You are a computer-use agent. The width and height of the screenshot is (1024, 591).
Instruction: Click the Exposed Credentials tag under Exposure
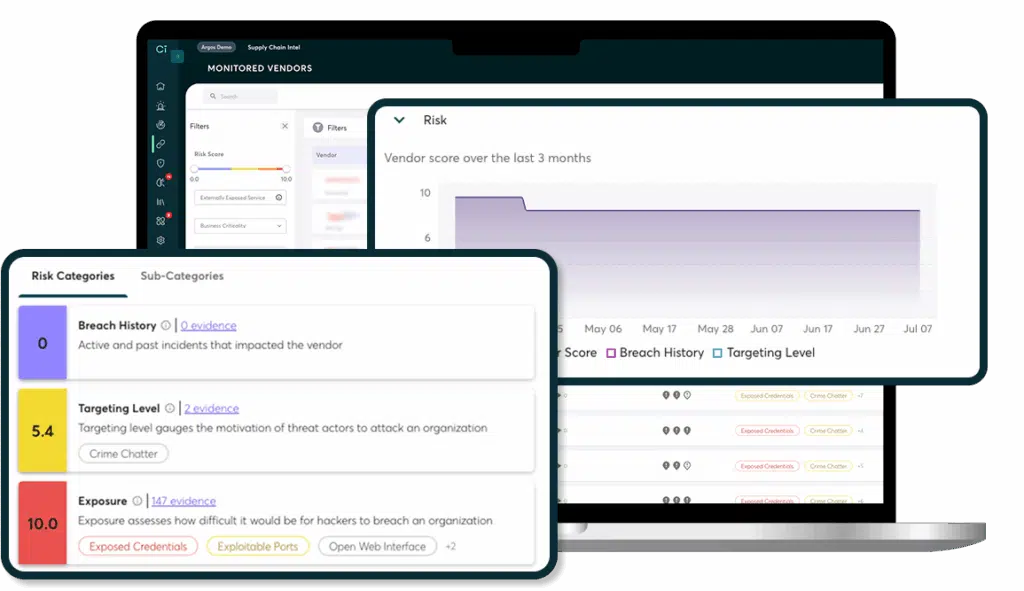coord(138,546)
